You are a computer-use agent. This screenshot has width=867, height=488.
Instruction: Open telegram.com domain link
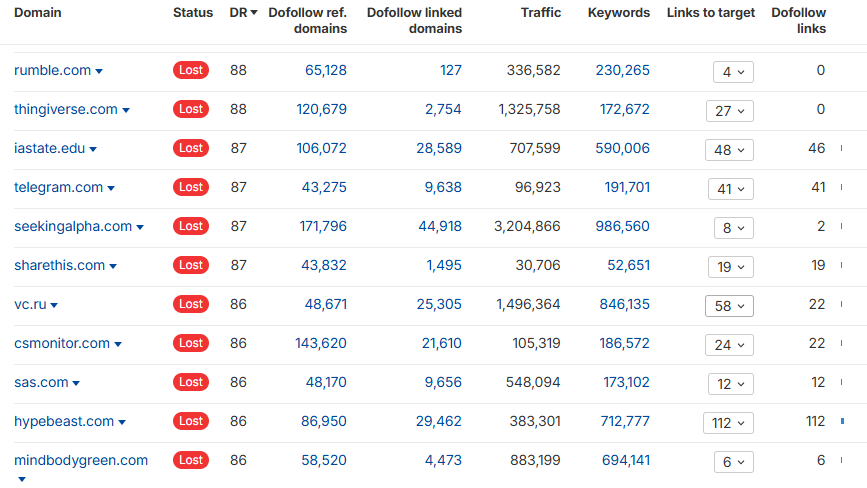[x=59, y=187]
